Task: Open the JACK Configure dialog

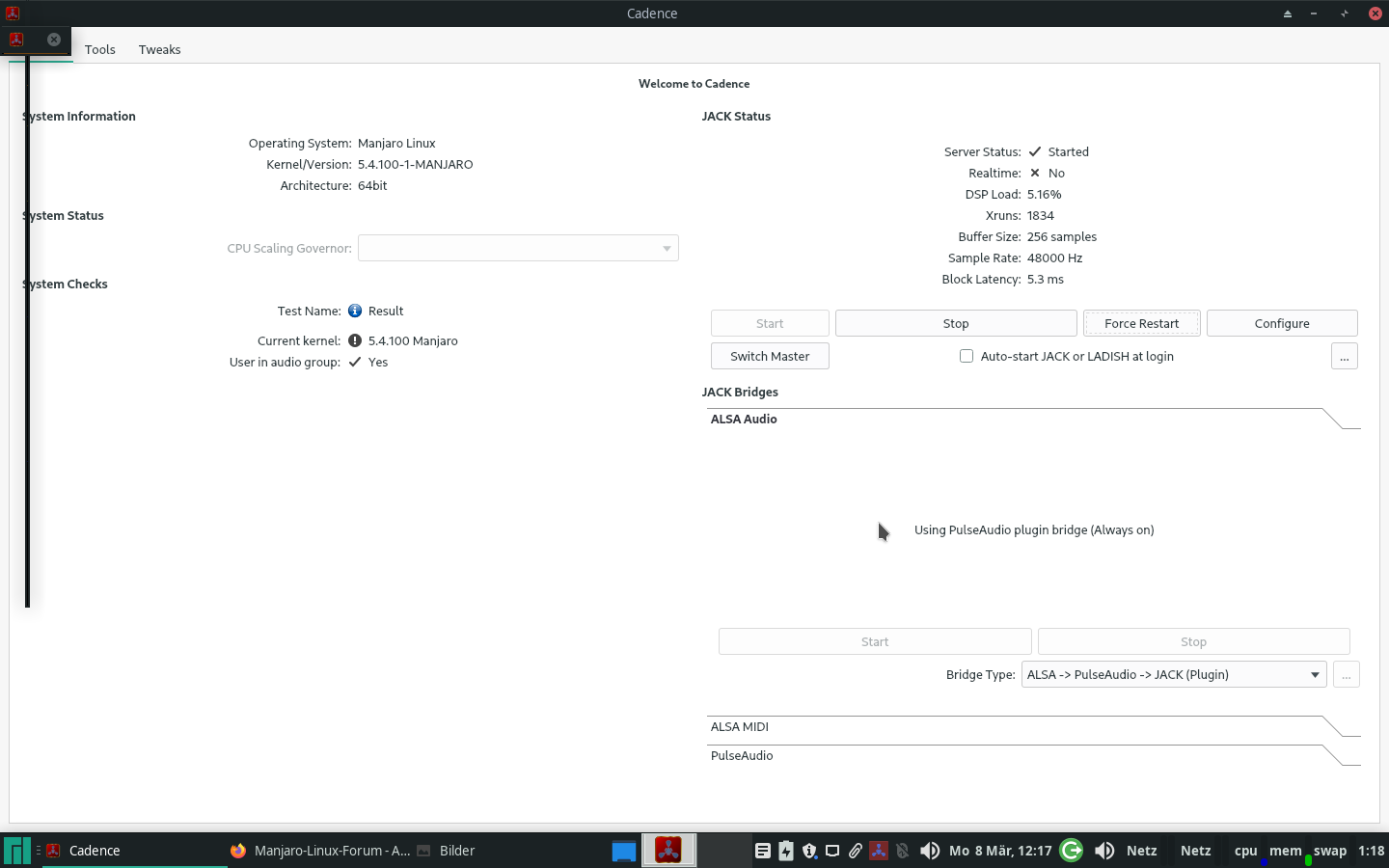Action: pos(1281,324)
